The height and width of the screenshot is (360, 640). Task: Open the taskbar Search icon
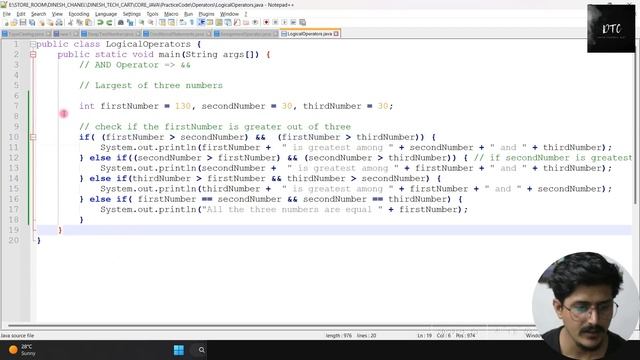point(201,350)
